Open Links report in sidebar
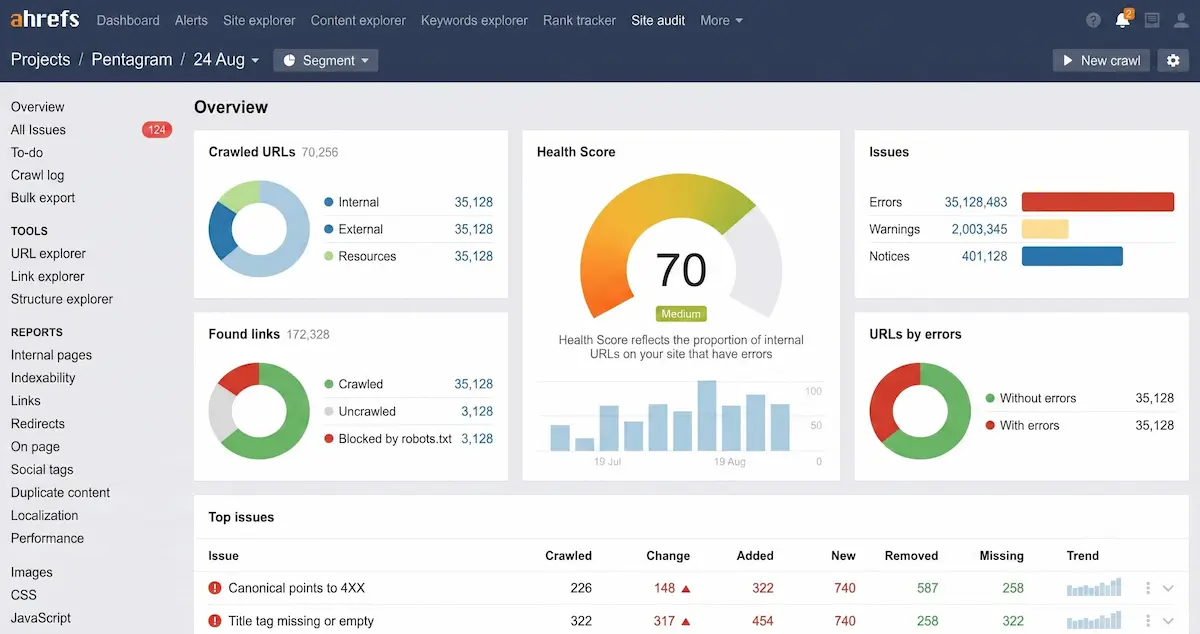Screen dimensions: 1200x634 25,401
